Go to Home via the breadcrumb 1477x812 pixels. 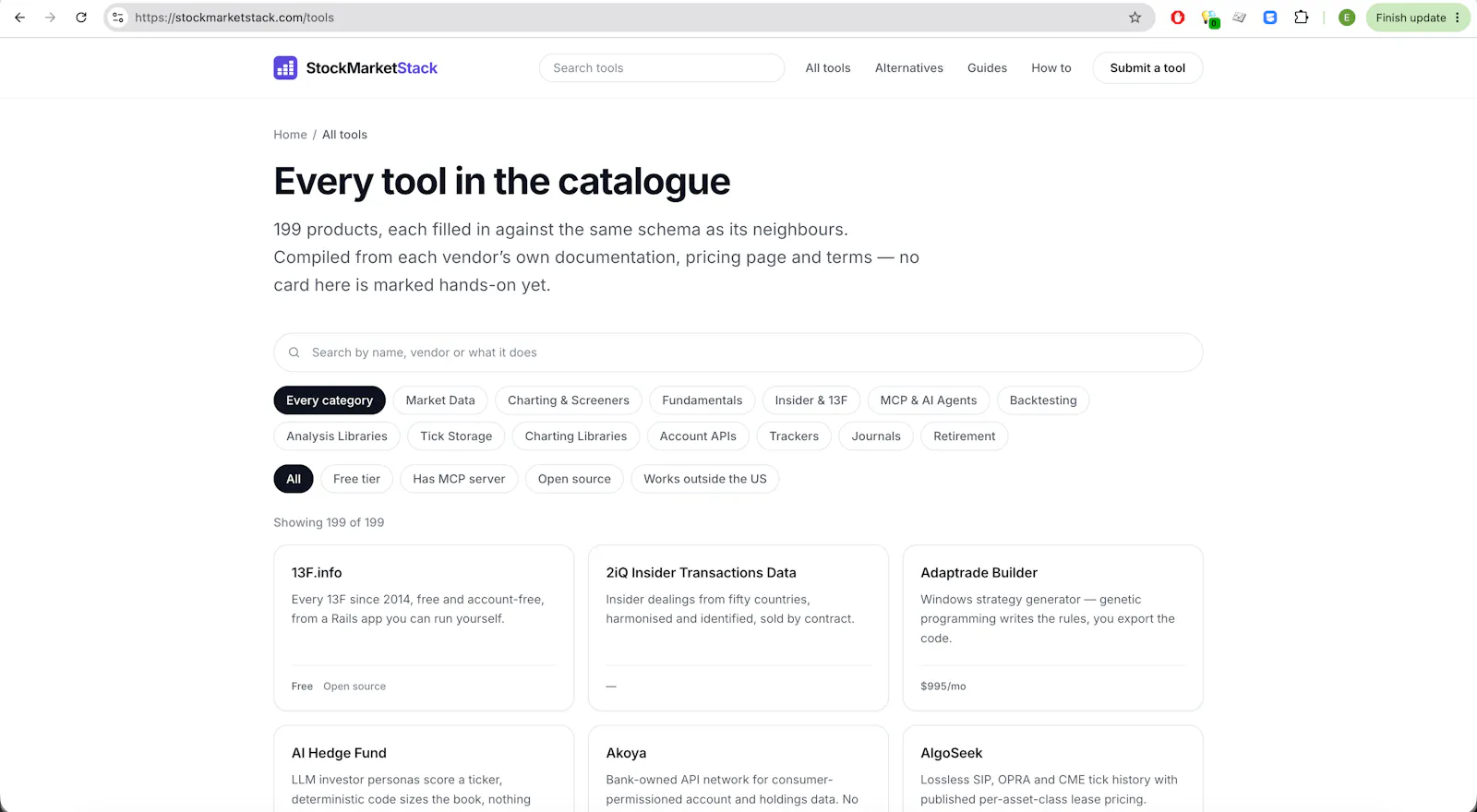(x=290, y=135)
